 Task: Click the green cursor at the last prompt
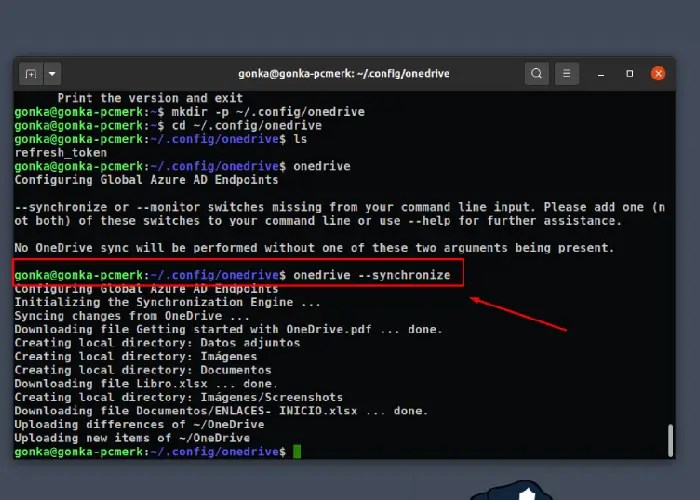(x=297, y=452)
